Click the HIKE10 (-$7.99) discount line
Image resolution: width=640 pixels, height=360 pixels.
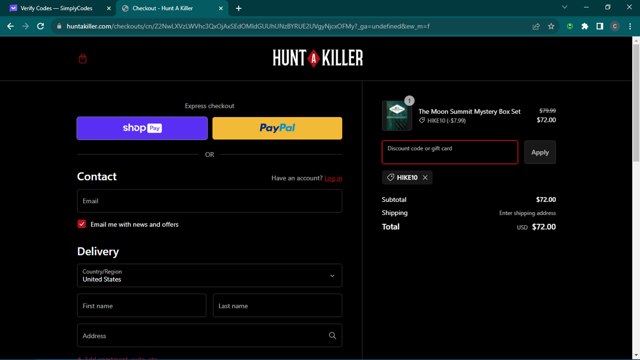tap(442, 120)
